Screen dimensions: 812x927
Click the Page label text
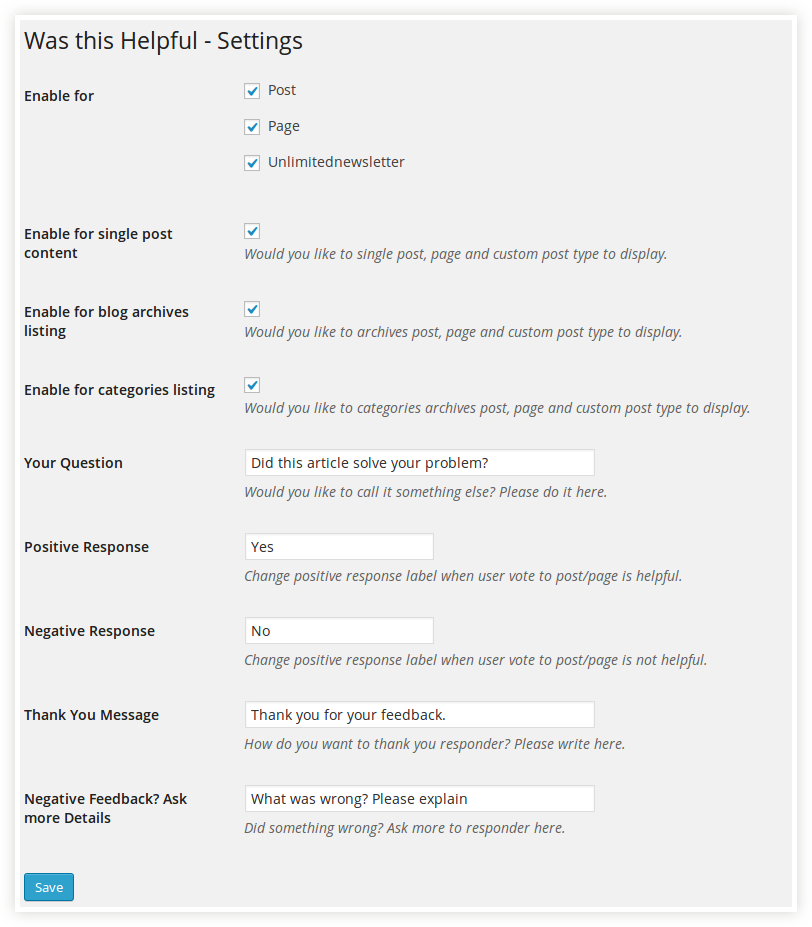(283, 127)
